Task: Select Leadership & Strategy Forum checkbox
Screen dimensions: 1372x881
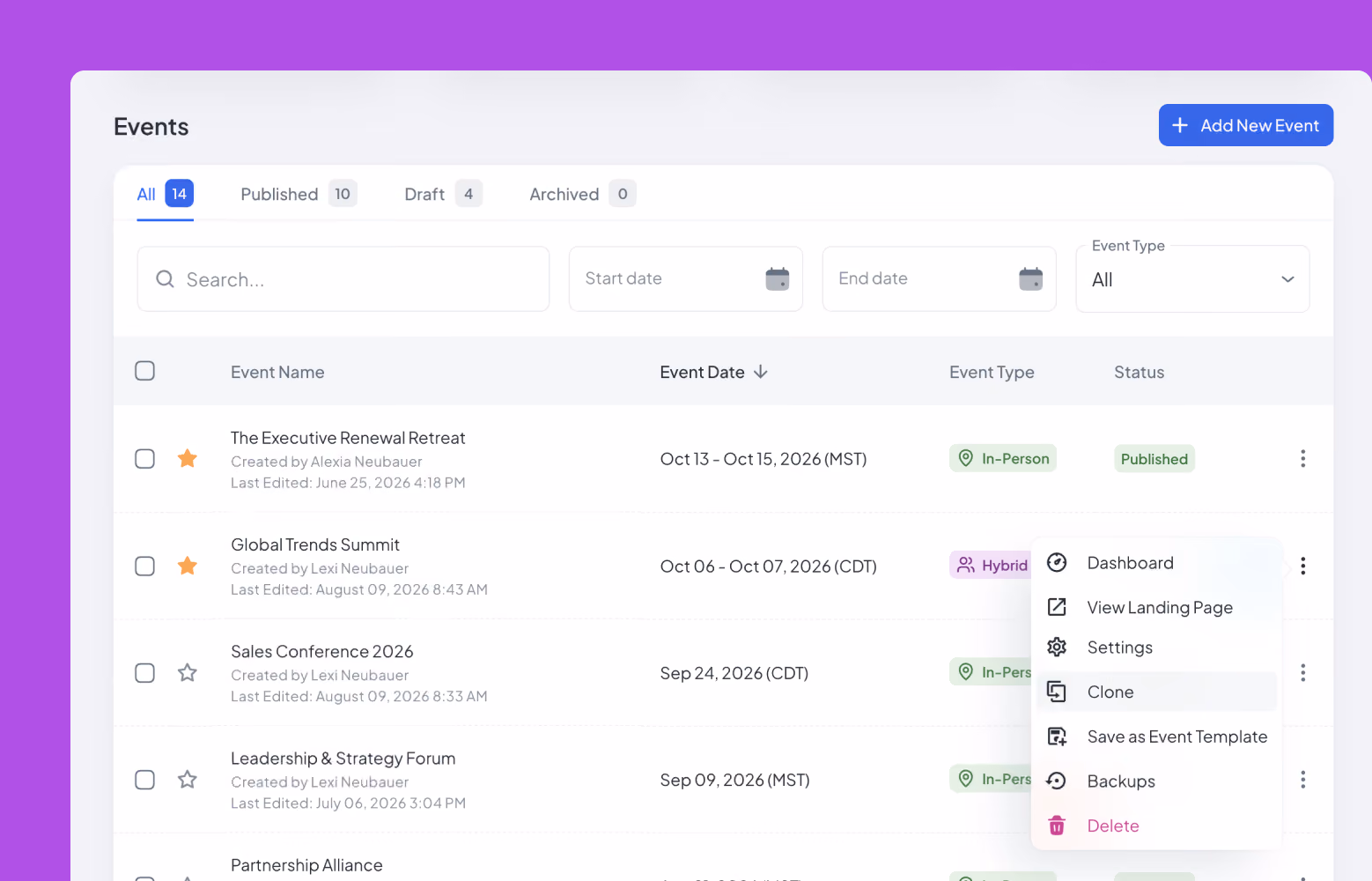Action: click(145, 780)
